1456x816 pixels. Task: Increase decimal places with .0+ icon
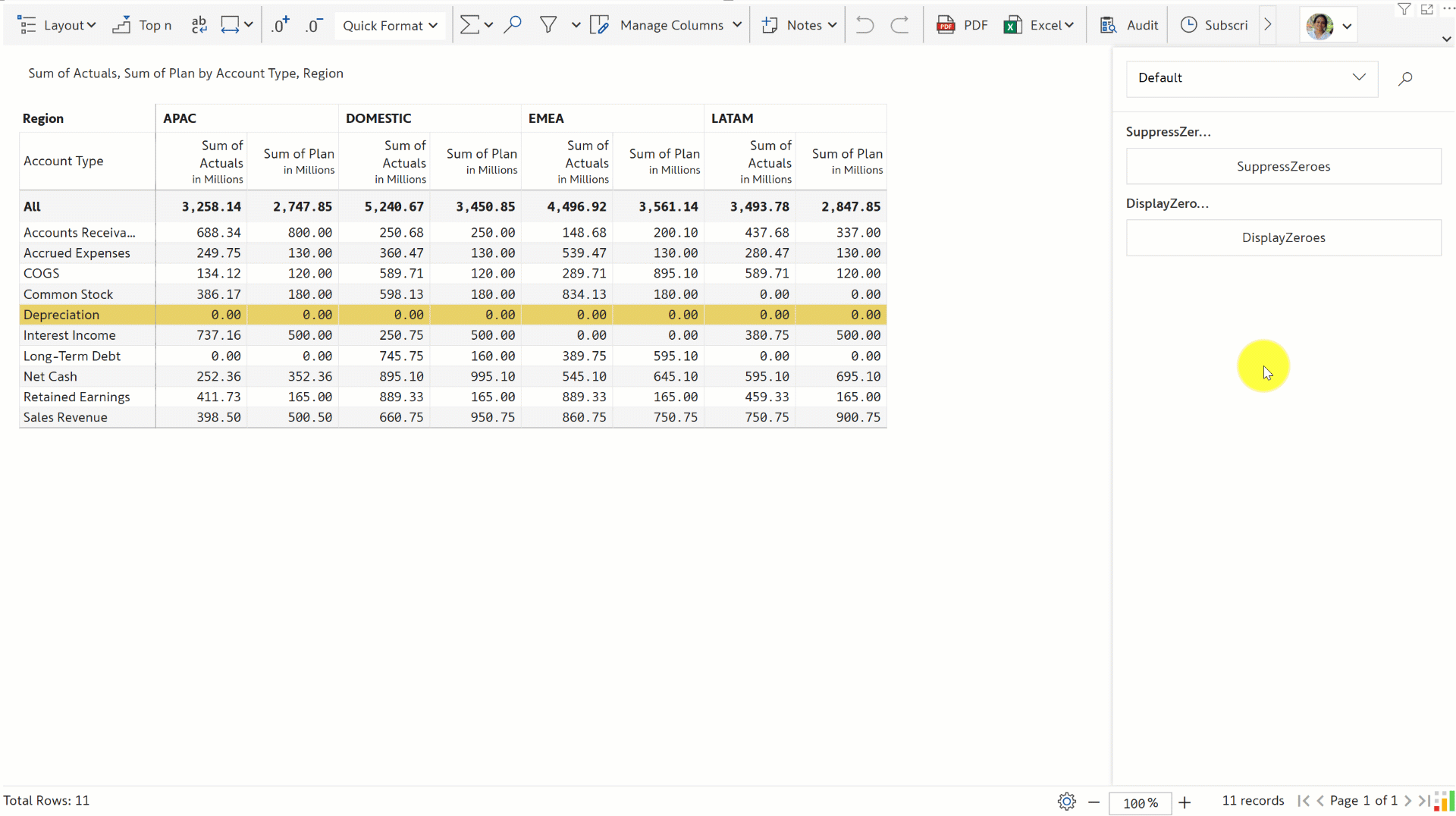coord(280,25)
